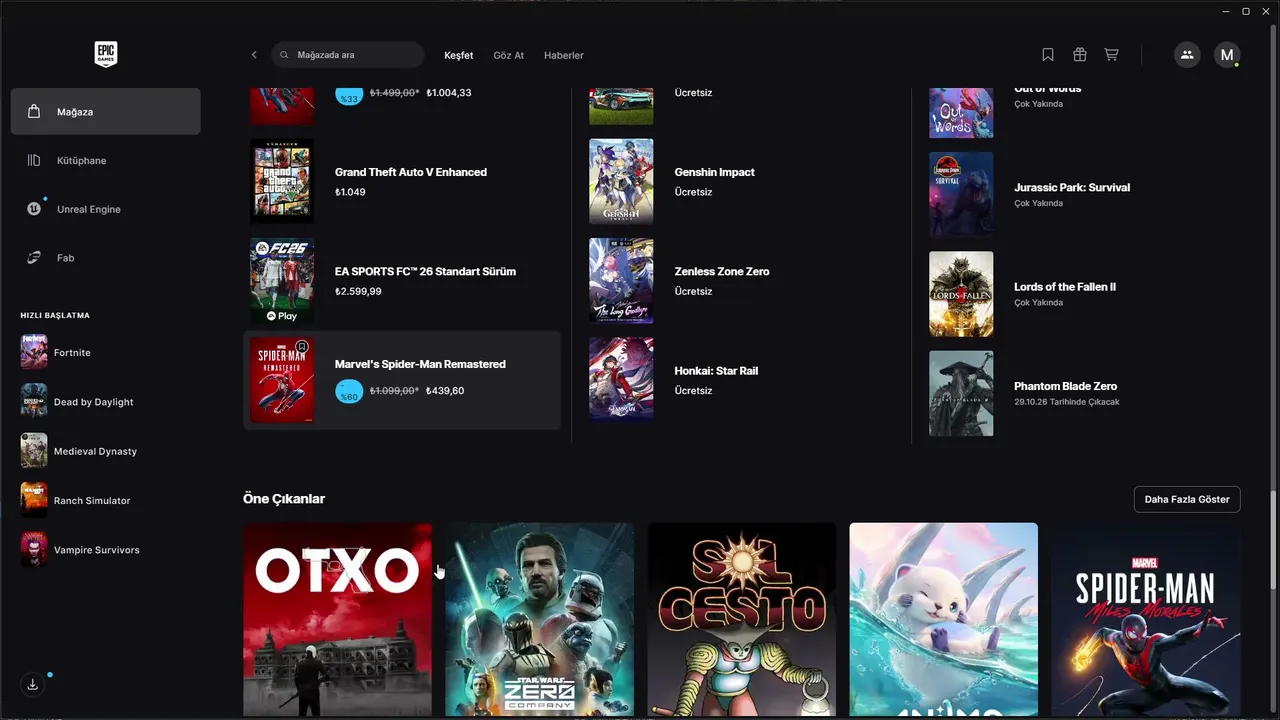This screenshot has width=1280, height=720.
Task: Open the Mağaza store section
Action: (x=105, y=111)
